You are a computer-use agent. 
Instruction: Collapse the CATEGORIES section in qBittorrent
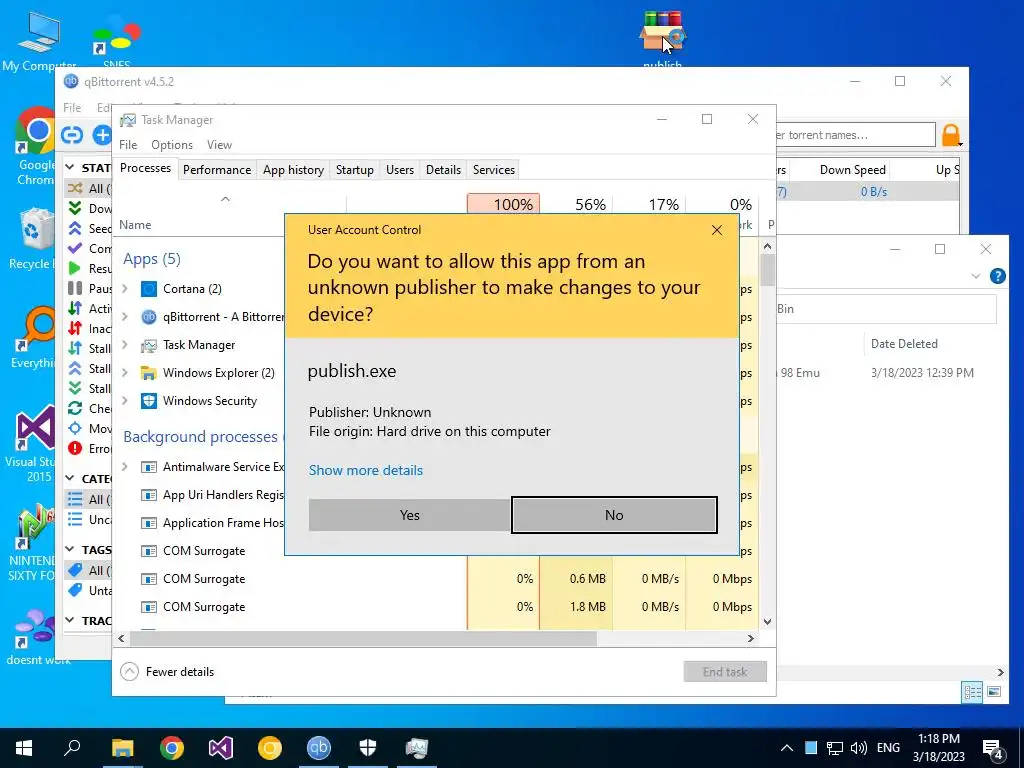tap(70, 479)
